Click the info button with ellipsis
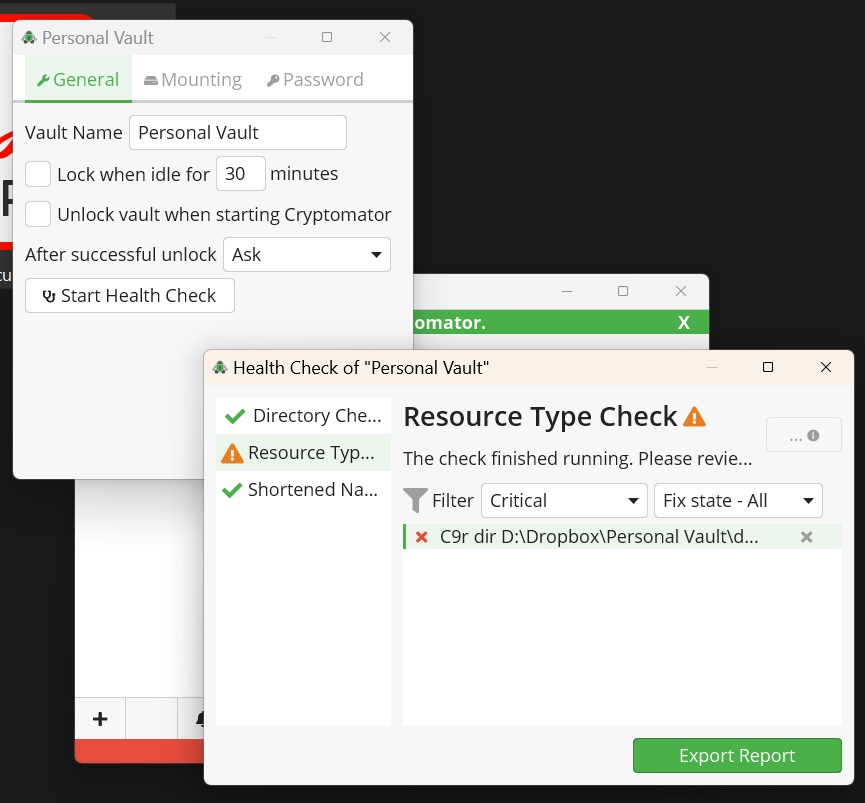The width and height of the screenshot is (865, 803). click(x=803, y=435)
